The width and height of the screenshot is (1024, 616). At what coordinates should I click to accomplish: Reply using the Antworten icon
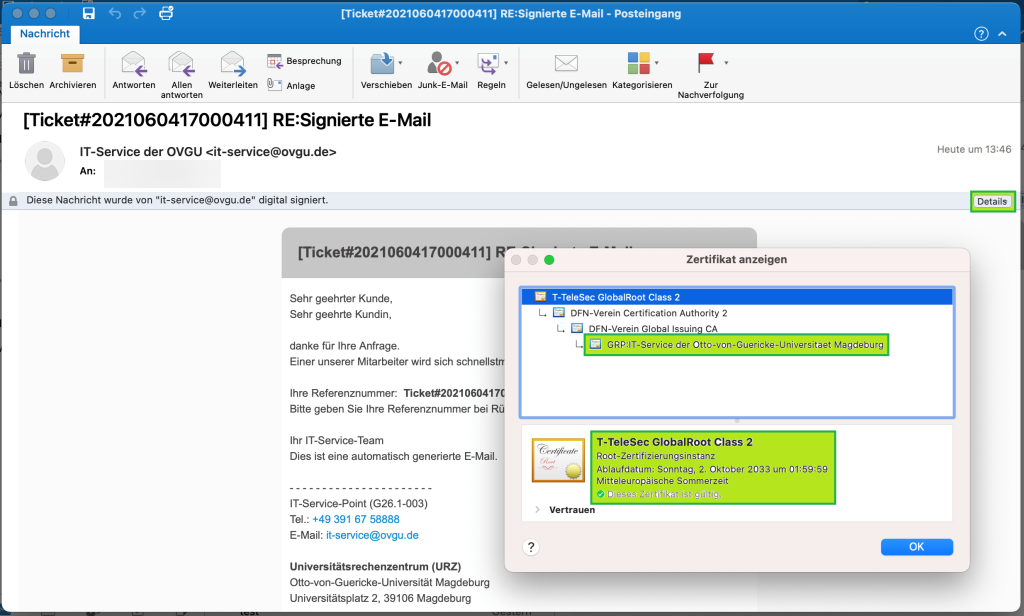(134, 64)
